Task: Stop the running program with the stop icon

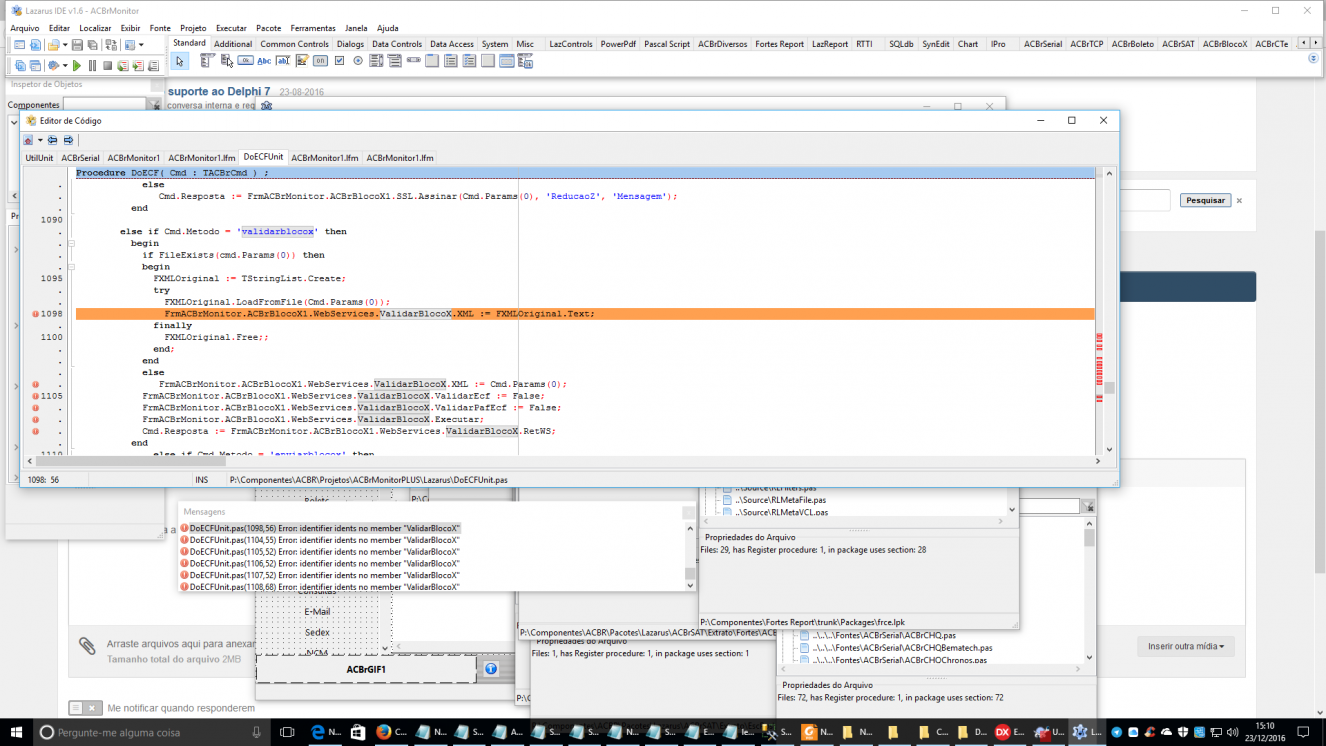Action: coord(107,65)
